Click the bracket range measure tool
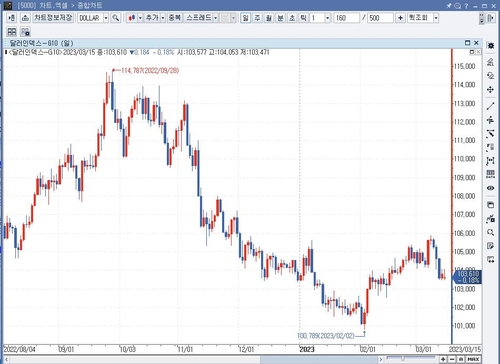The image size is (500, 364). coord(490,161)
